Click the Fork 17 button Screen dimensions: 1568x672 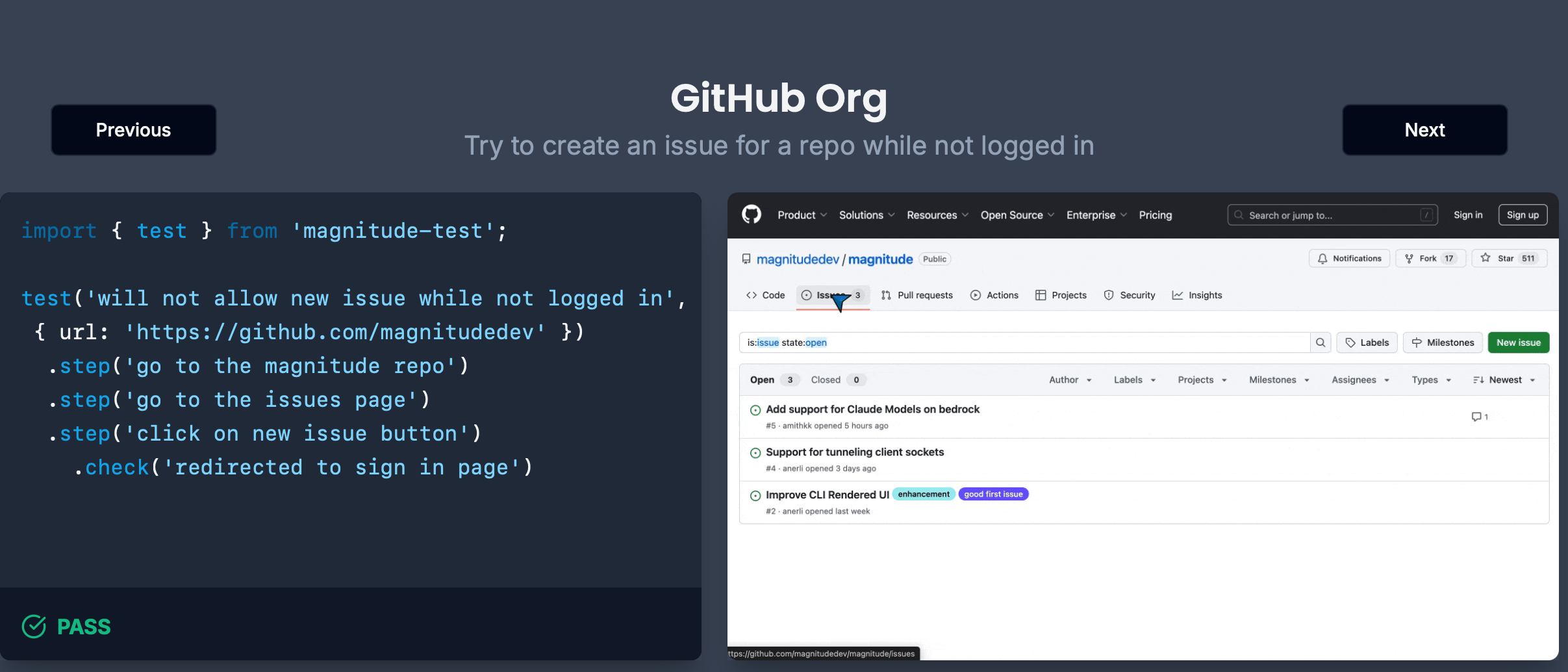click(1431, 259)
